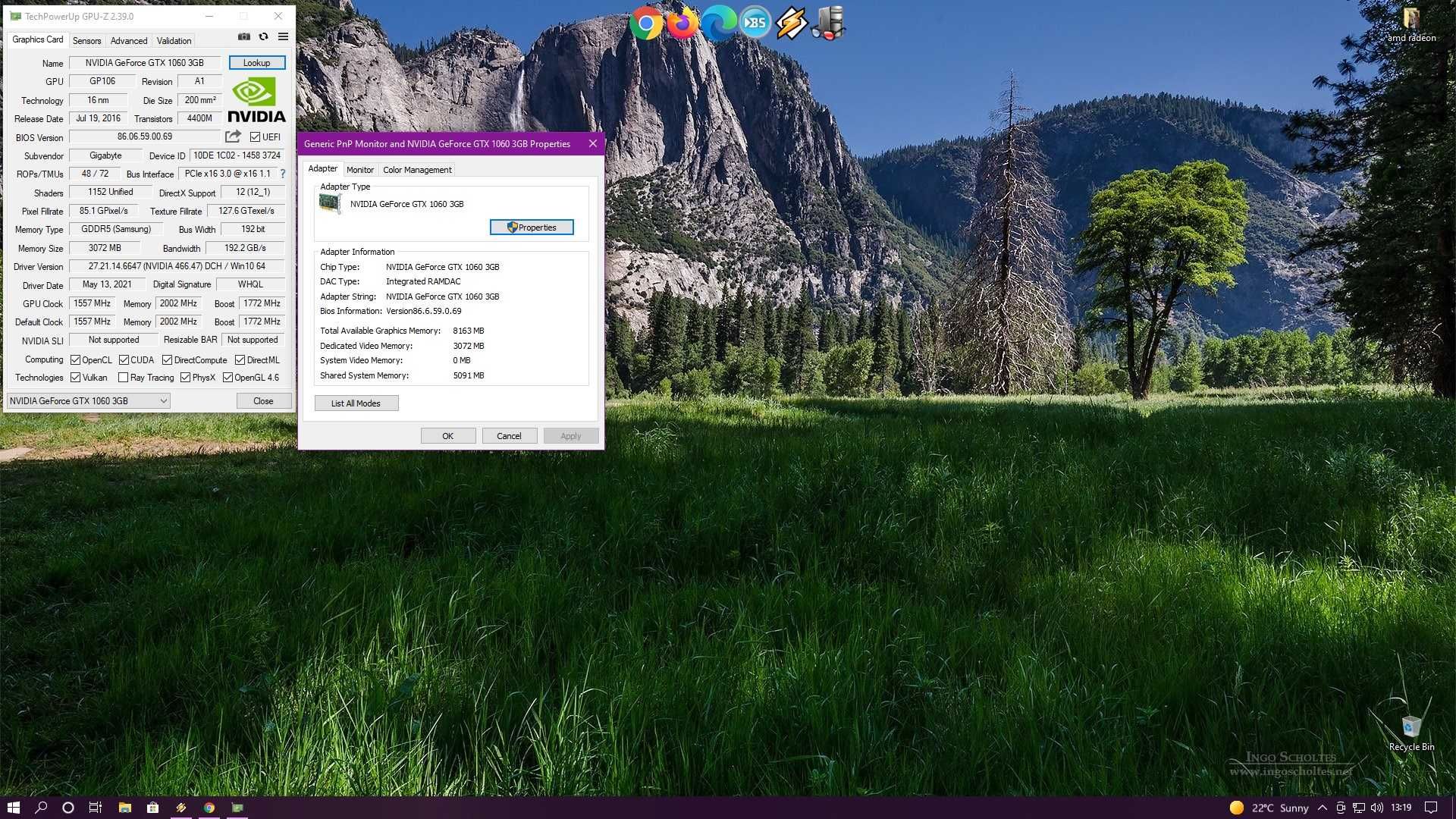Switch to the Validation tab
Screen dimensions: 1456x819
pos(174,41)
